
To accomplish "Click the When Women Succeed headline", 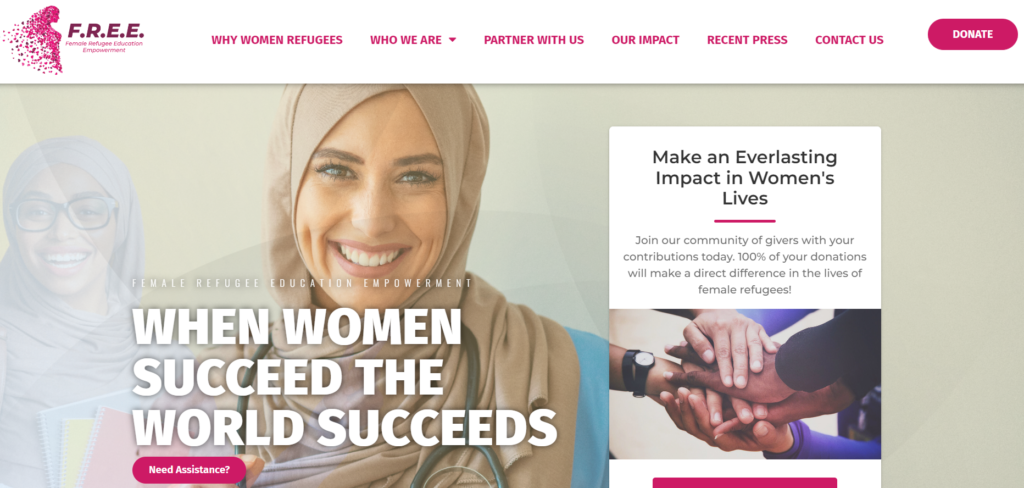I will click(345, 376).
